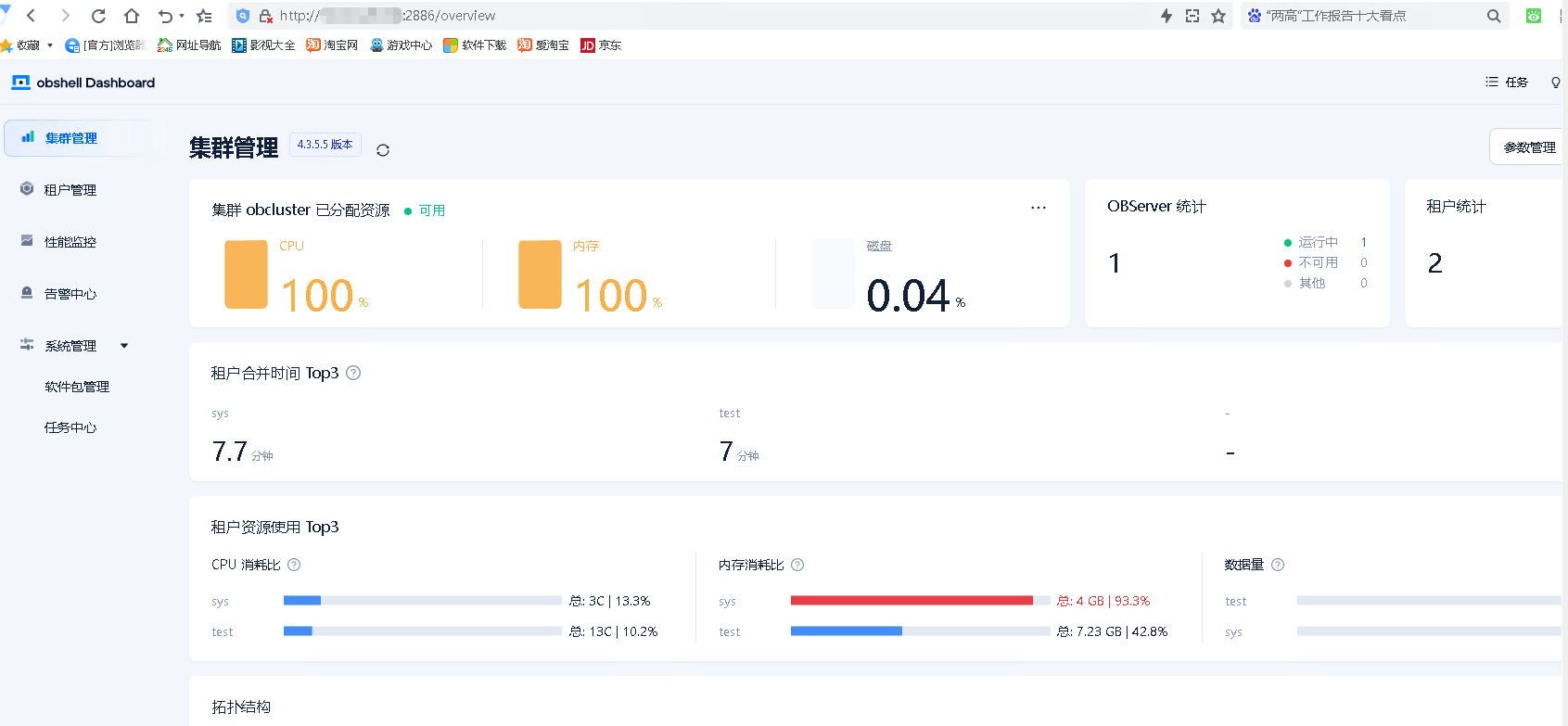Viewport: 1568px width, 726px height.
Task: Open the 收藏 favorites dropdown arrow
Action: pos(50,45)
